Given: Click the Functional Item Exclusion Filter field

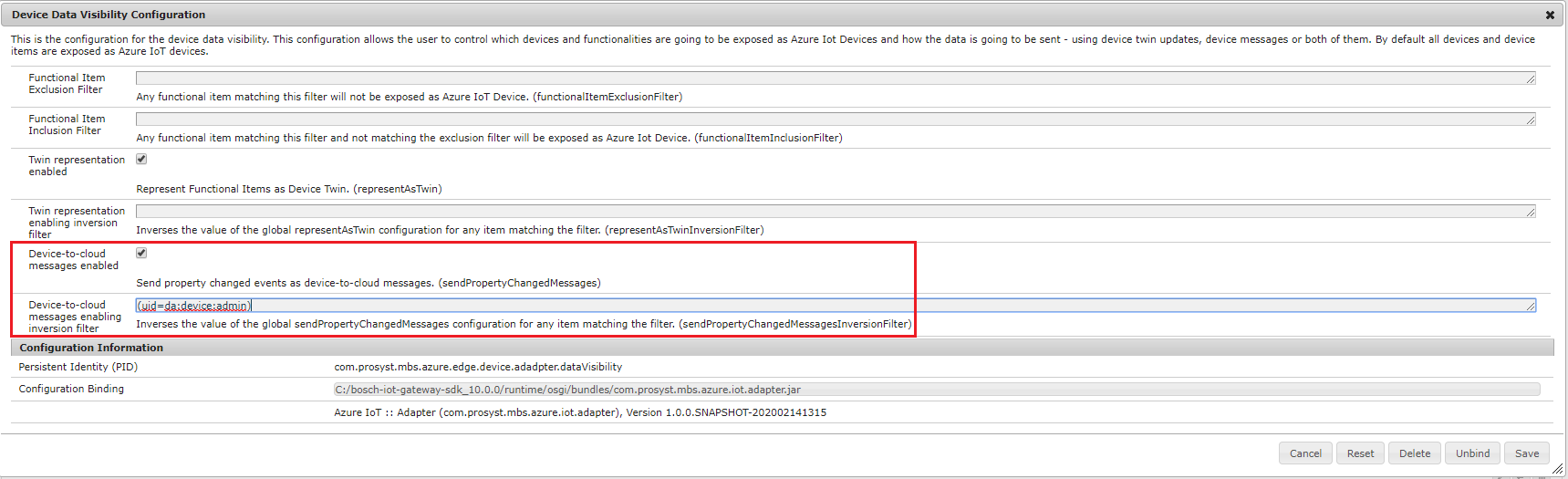Looking at the screenshot, I should tap(836, 78).
